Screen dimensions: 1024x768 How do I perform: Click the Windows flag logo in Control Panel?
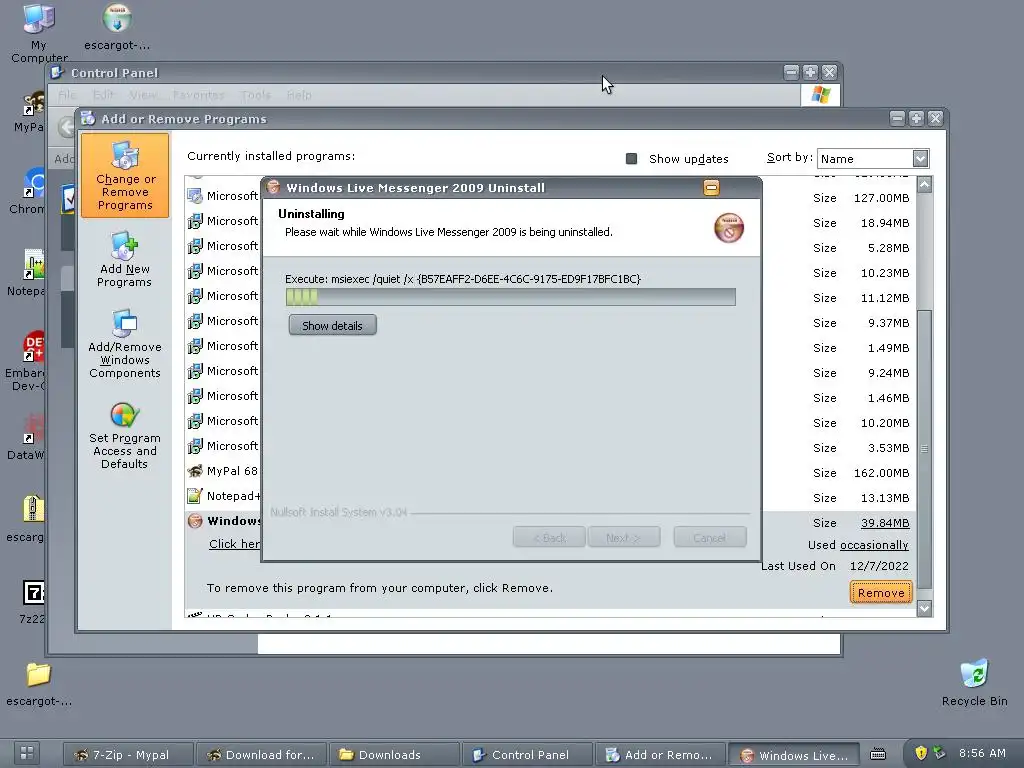pyautogui.click(x=820, y=95)
